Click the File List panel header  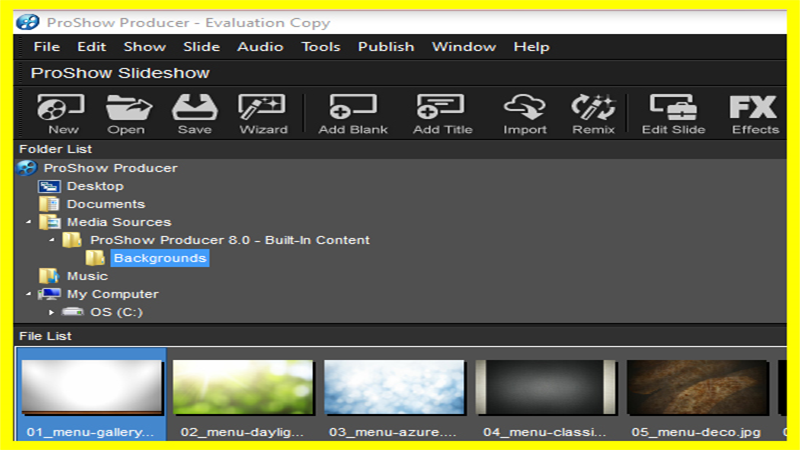point(45,336)
